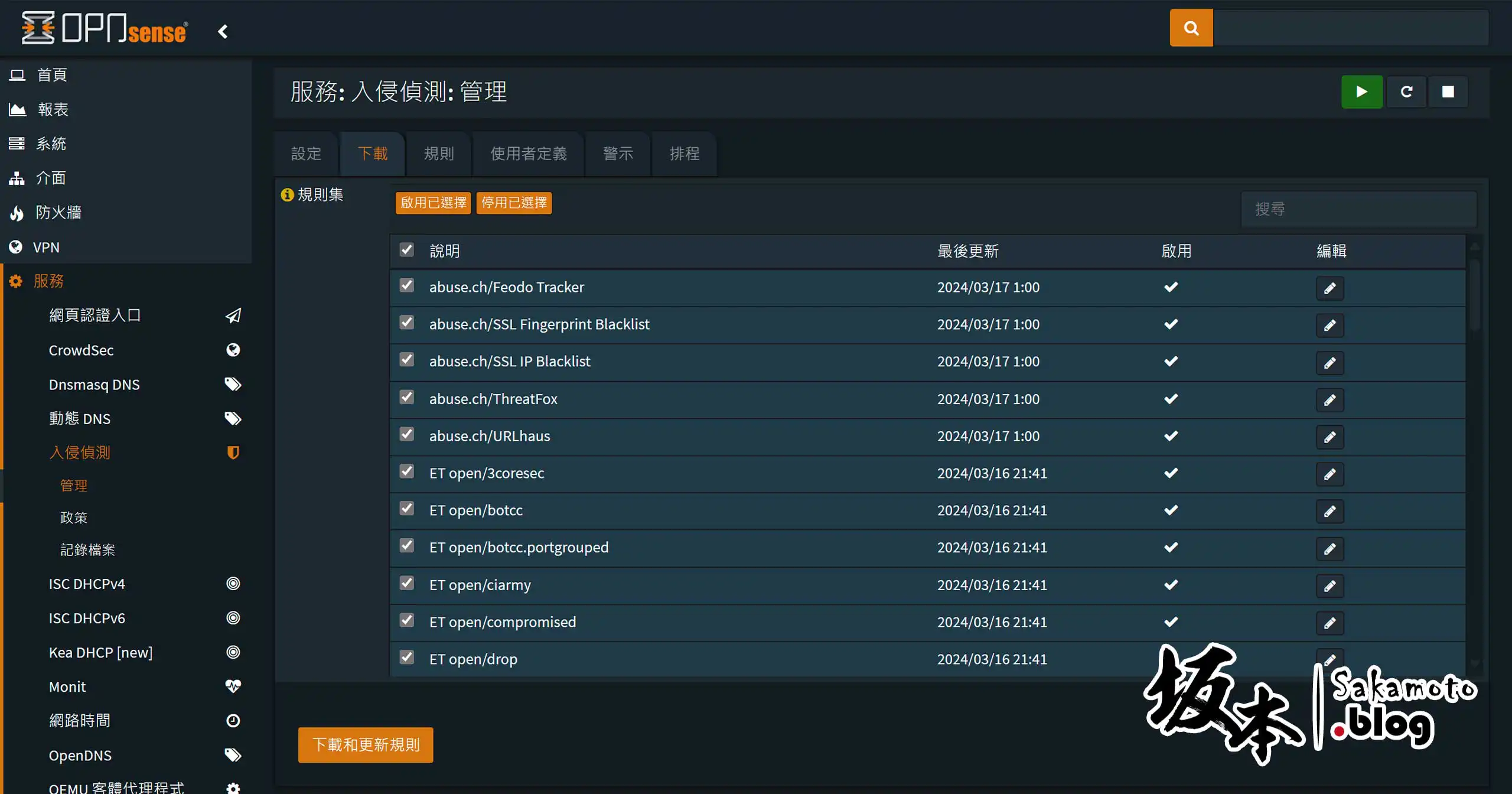The height and width of the screenshot is (794, 1512).
Task: Click the info icon next to 規則集
Action: tap(287, 195)
